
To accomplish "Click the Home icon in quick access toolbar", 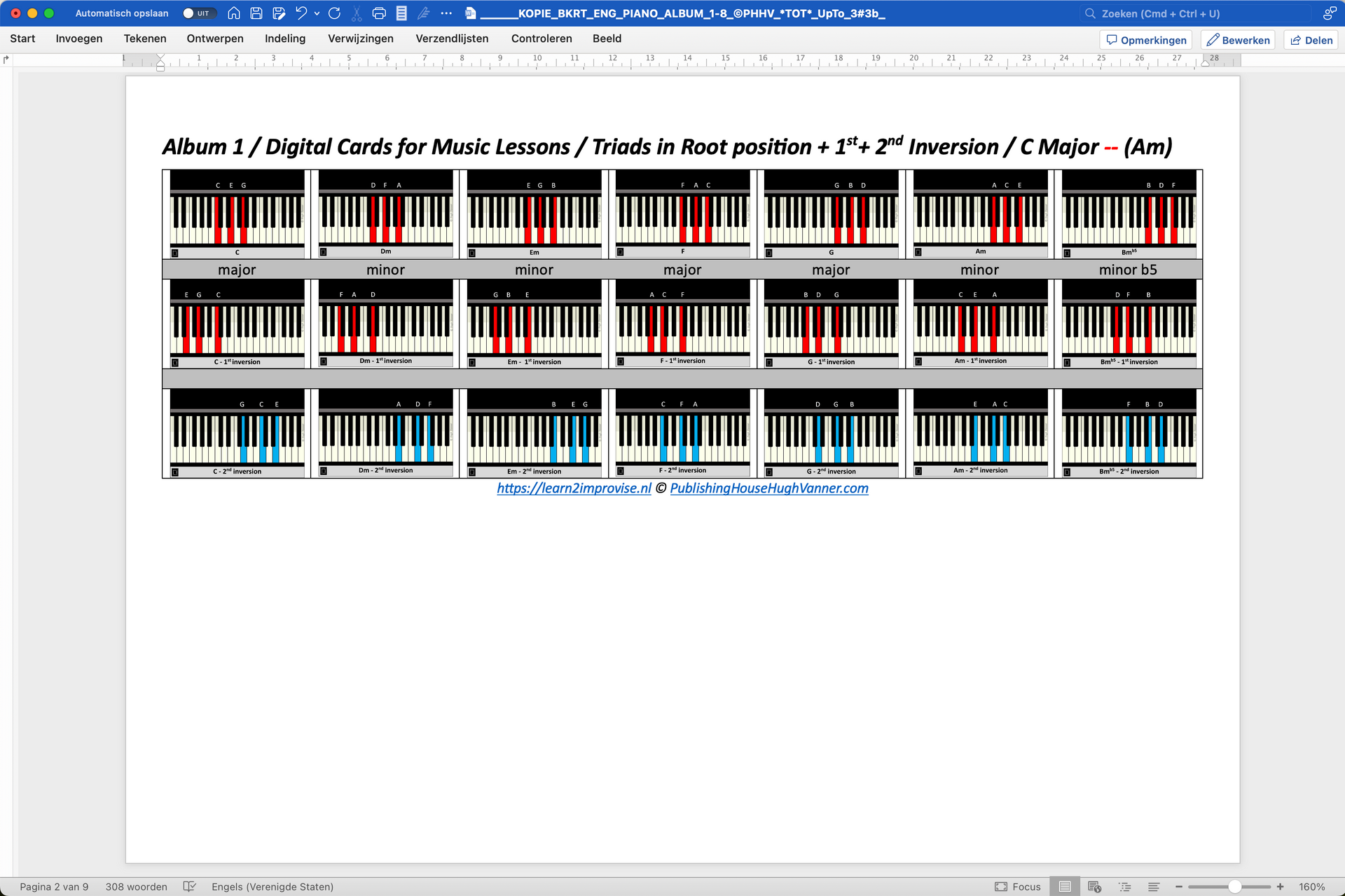I will 234,13.
